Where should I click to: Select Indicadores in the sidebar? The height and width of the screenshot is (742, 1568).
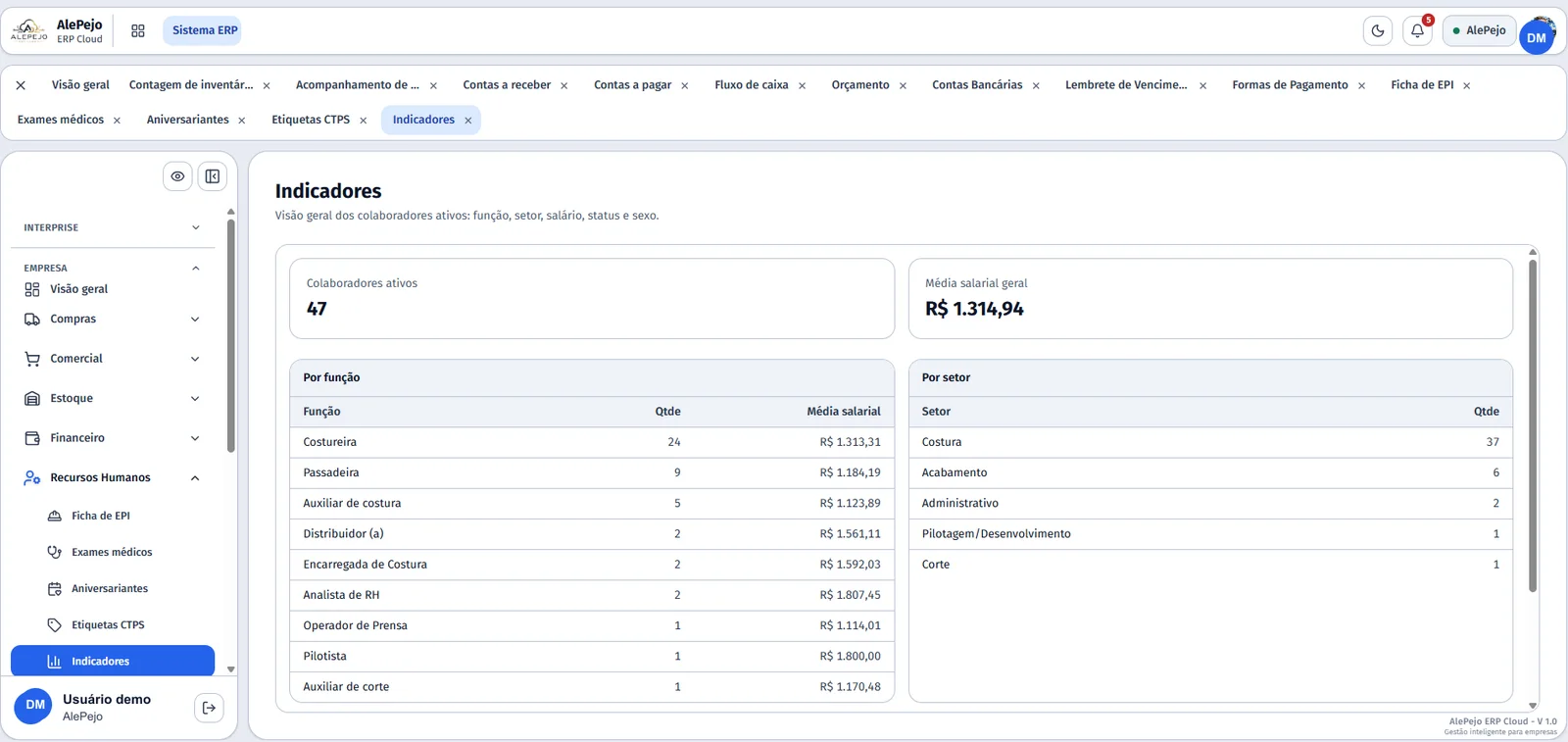113,661
